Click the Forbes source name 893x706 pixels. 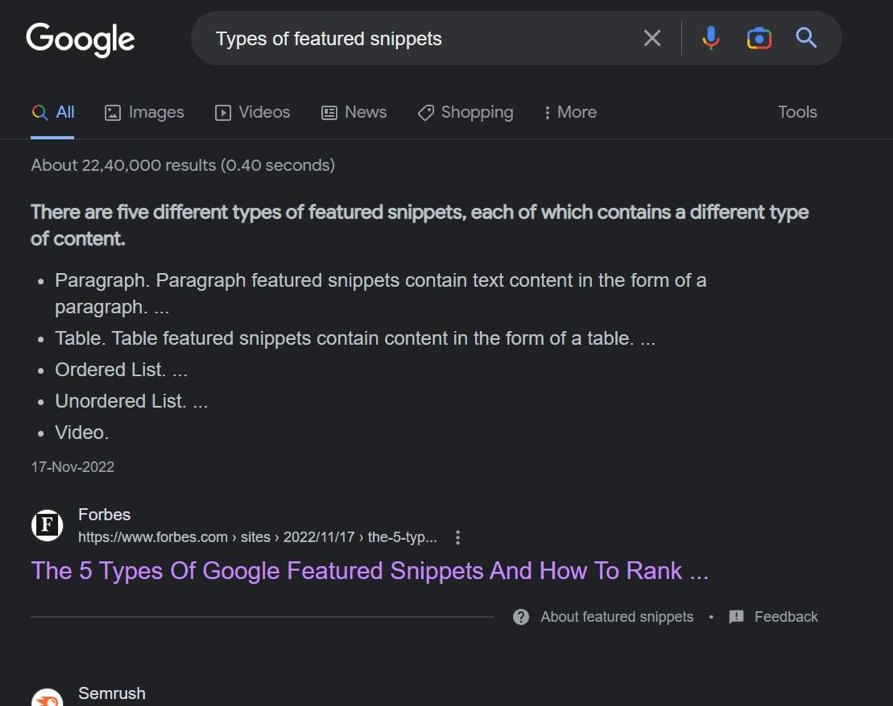[x=104, y=515]
